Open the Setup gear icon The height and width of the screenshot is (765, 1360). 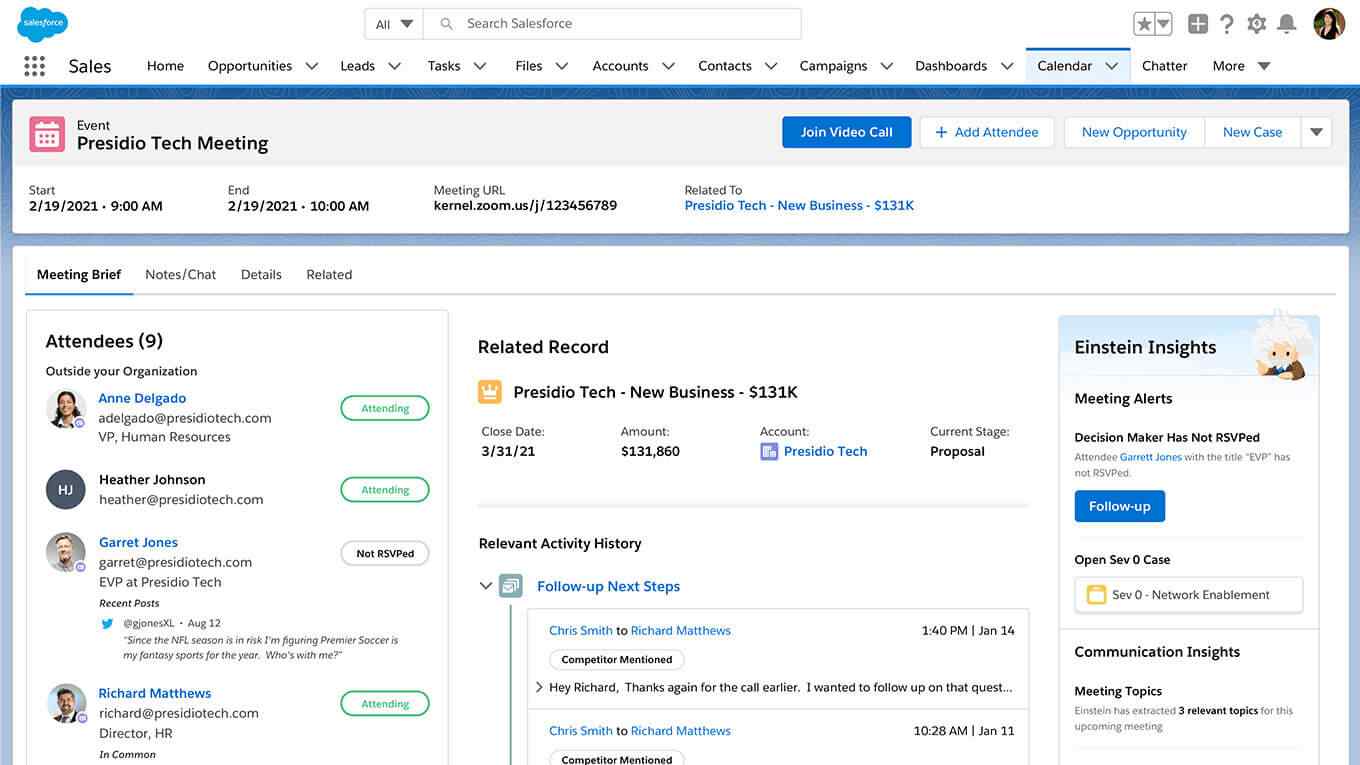point(1257,24)
